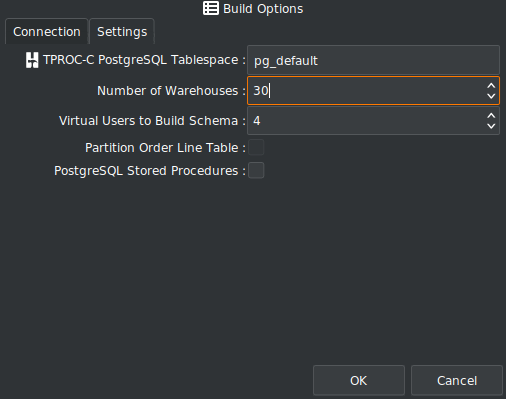This screenshot has width=506, height=399.
Task: Increase the Number of Warehouses value
Action: [491, 86]
